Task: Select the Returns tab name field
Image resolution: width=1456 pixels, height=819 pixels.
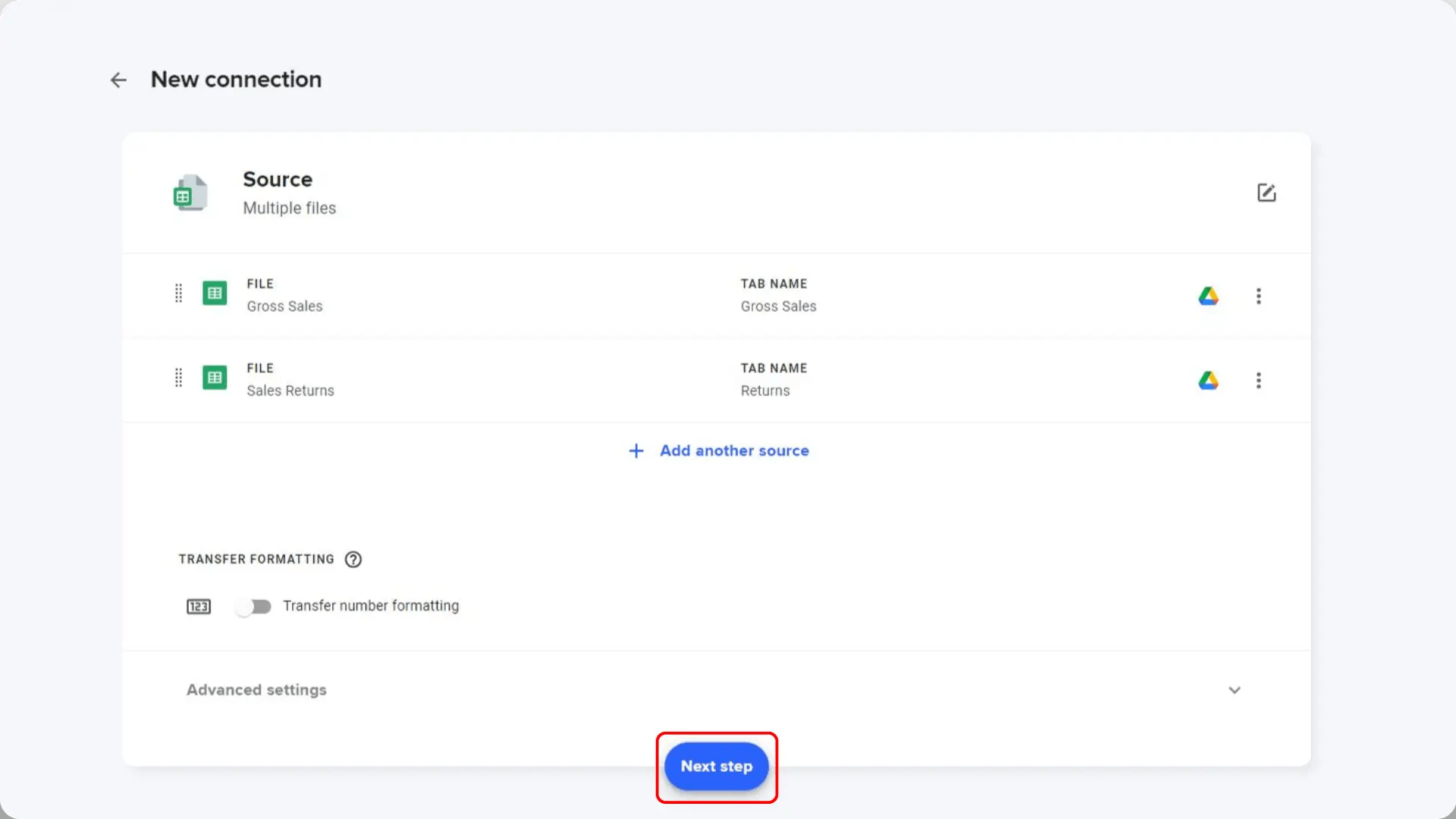Action: coord(765,391)
